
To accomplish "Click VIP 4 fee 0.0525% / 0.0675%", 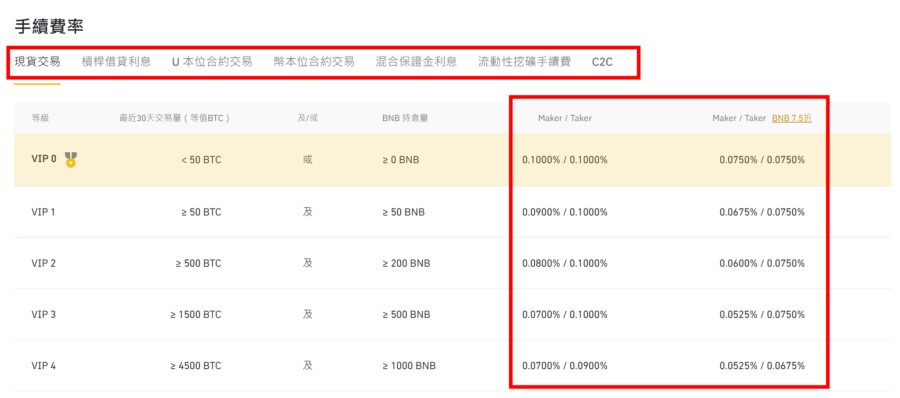I will (x=762, y=365).
